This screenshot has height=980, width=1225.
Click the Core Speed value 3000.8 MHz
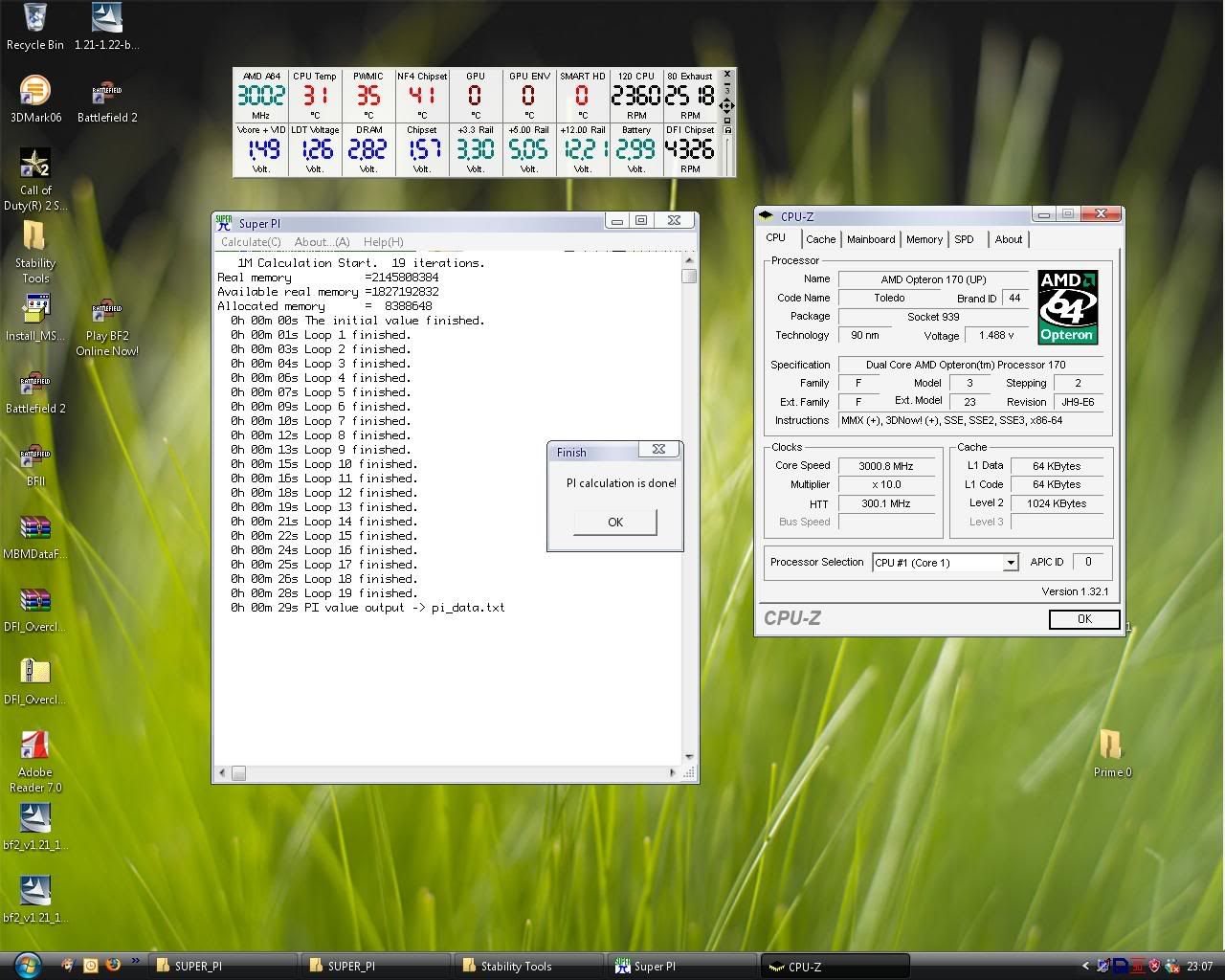pyautogui.click(x=886, y=466)
